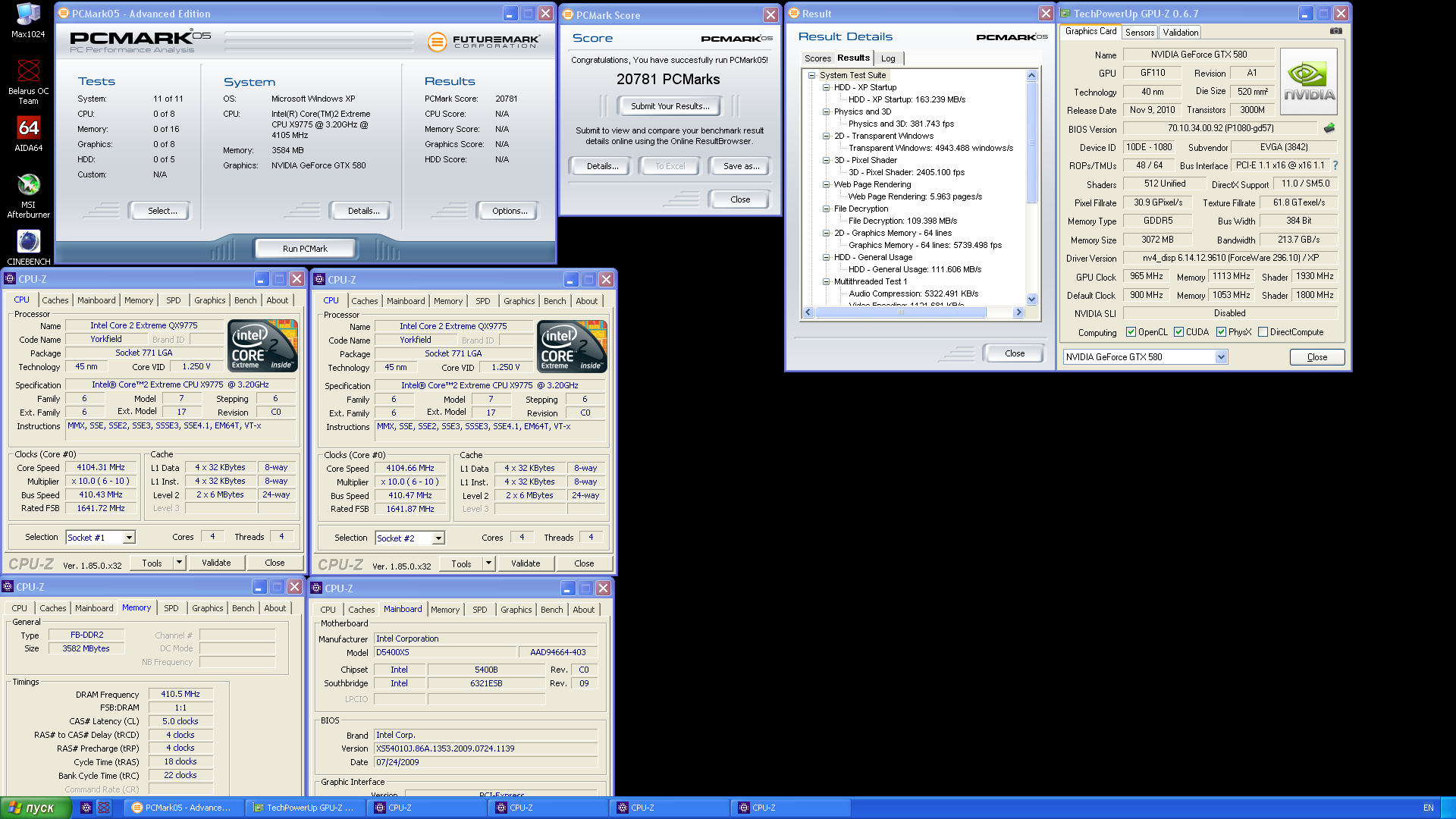This screenshot has height=819, width=1456.
Task: Open Caches tab in Socket #1 CPU-Z
Action: [55, 300]
